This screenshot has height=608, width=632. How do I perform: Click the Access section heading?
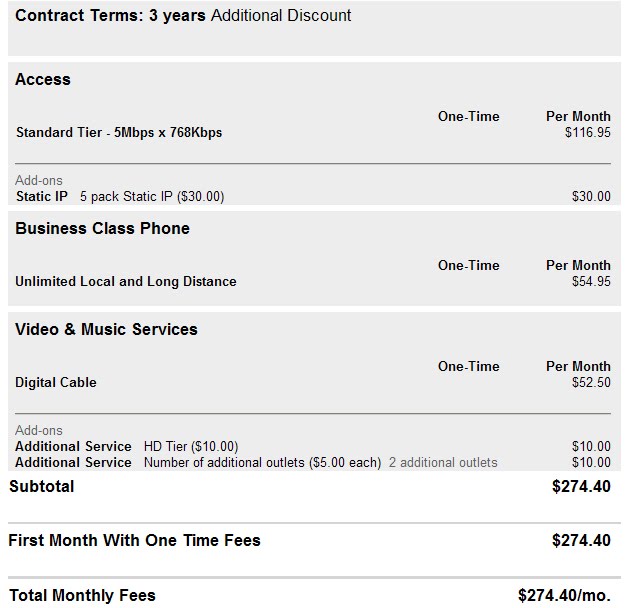[43, 79]
